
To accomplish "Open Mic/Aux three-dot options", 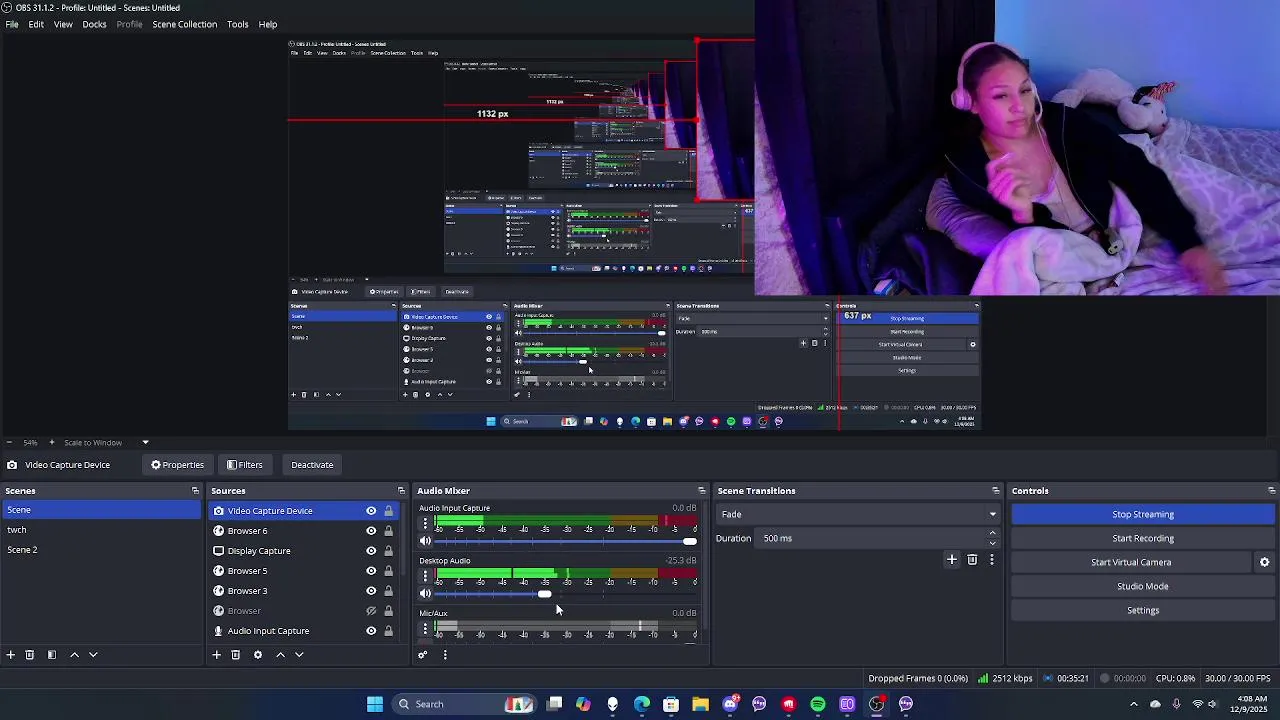I will tap(425, 629).
